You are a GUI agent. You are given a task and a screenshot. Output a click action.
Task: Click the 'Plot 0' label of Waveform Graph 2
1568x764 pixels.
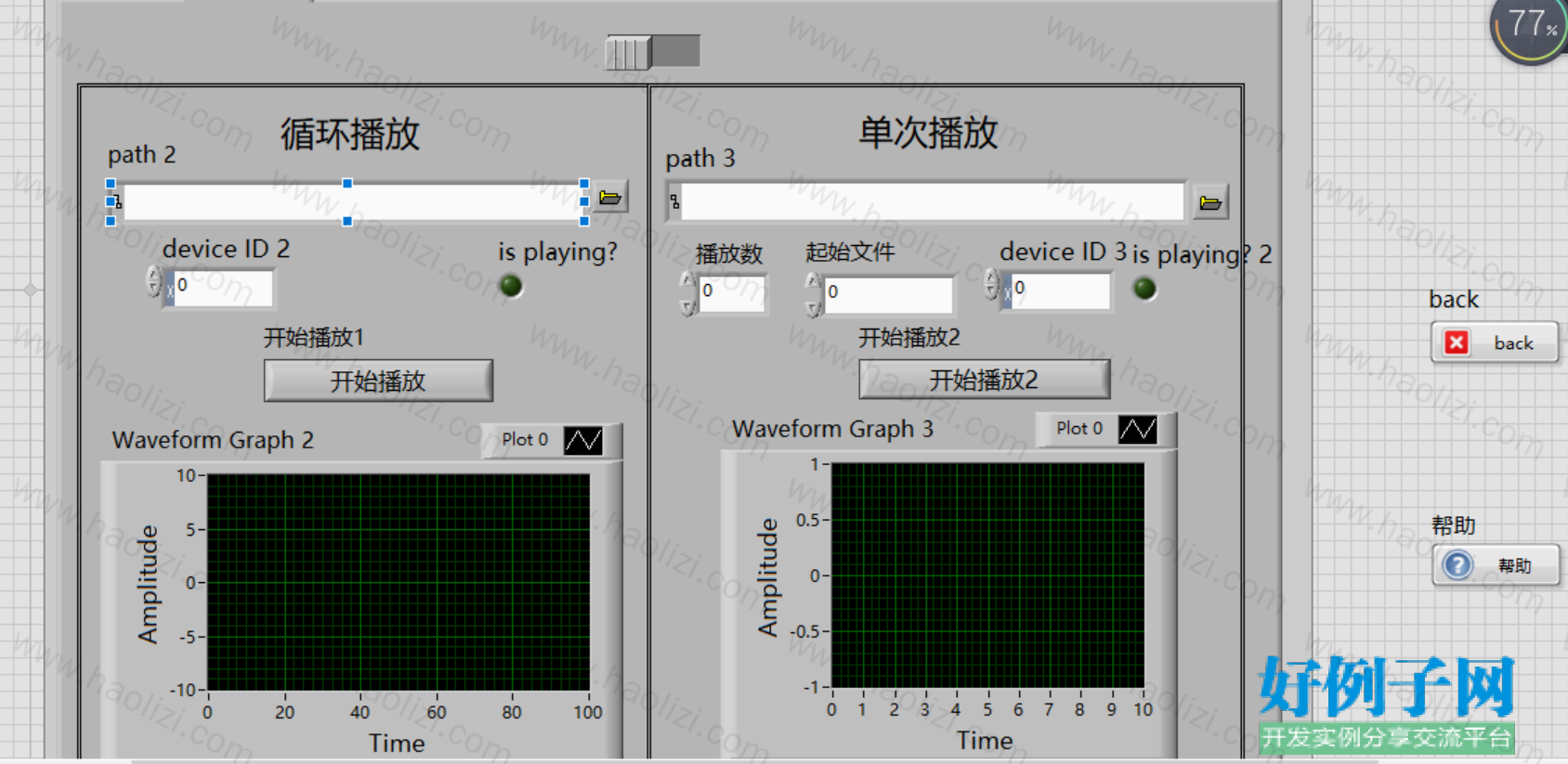tap(525, 439)
